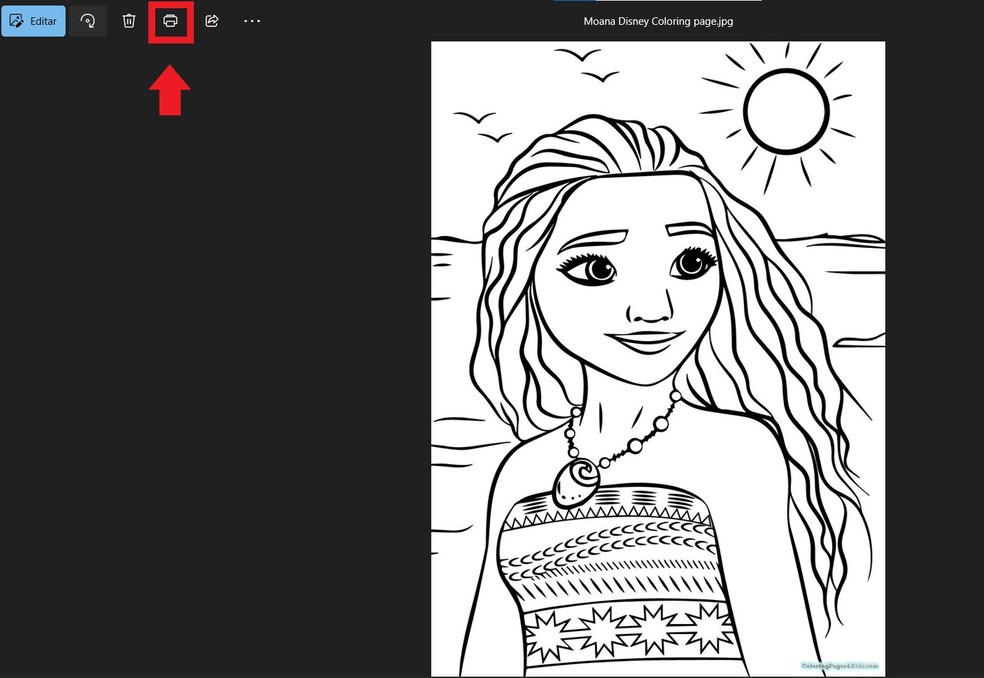Click the Editar button

point(33,21)
